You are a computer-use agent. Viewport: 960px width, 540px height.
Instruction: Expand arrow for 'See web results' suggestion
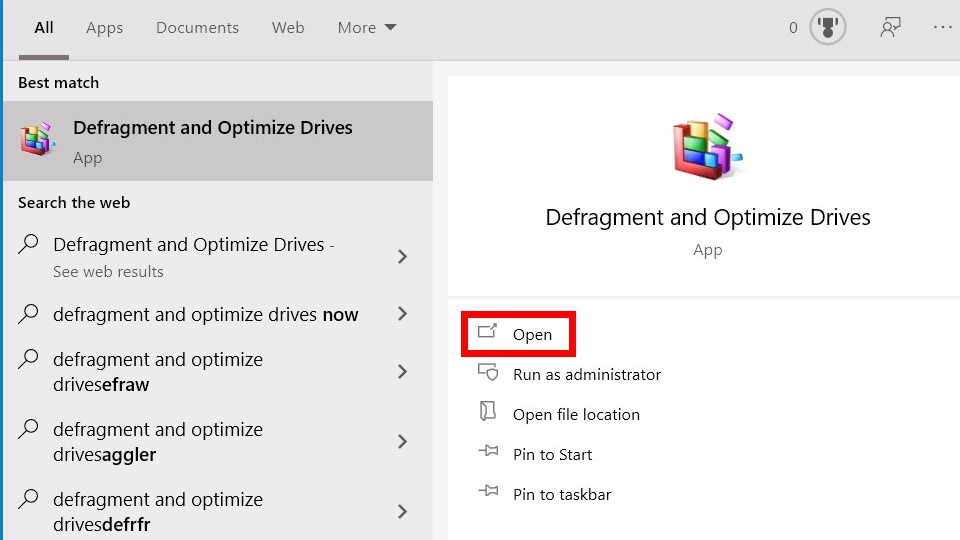pyautogui.click(x=402, y=257)
